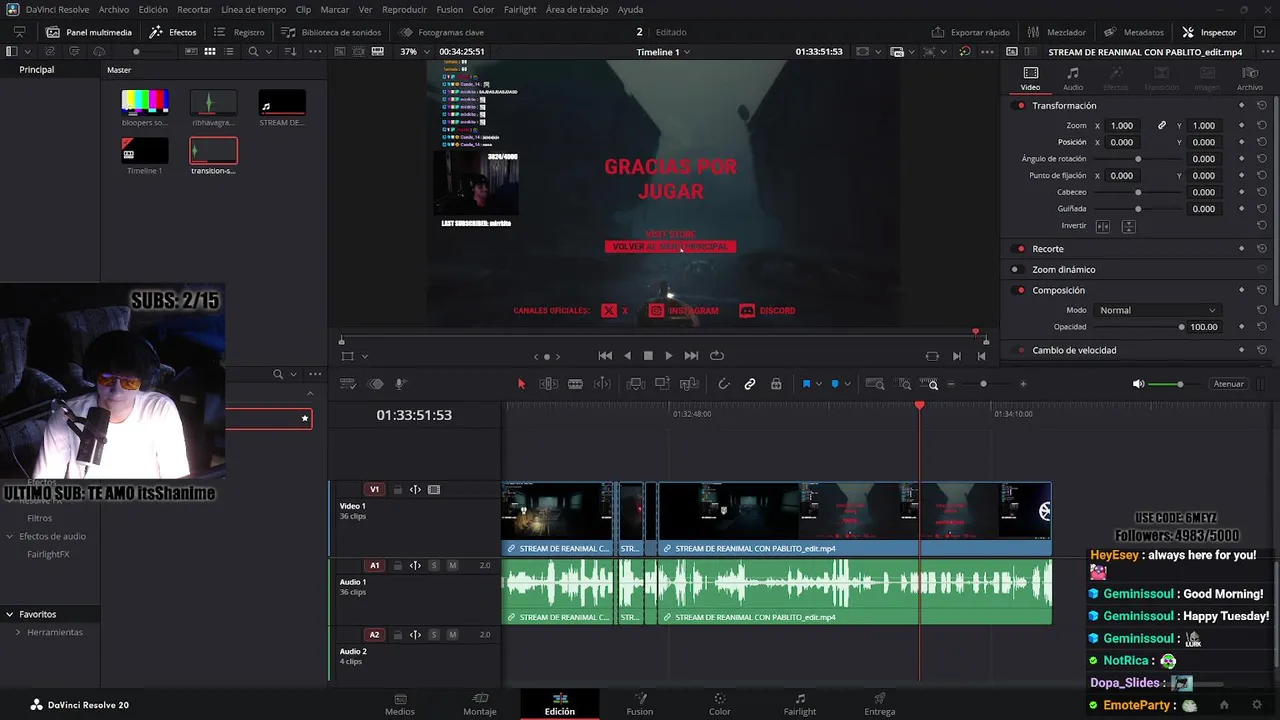The width and height of the screenshot is (1280, 720).
Task: Select the Timeline 1 thumbnail in media pool
Action: [x=145, y=151]
